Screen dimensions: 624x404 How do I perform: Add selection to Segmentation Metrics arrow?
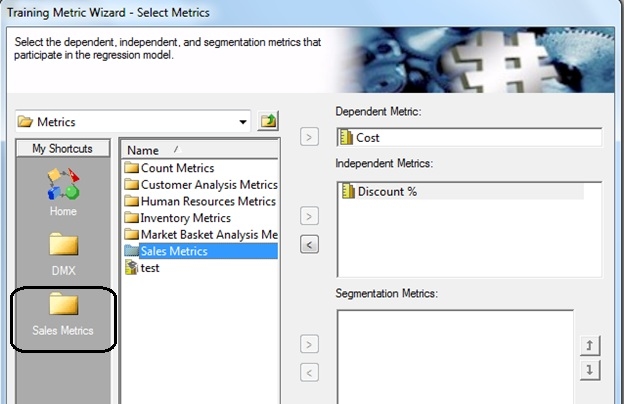(309, 344)
